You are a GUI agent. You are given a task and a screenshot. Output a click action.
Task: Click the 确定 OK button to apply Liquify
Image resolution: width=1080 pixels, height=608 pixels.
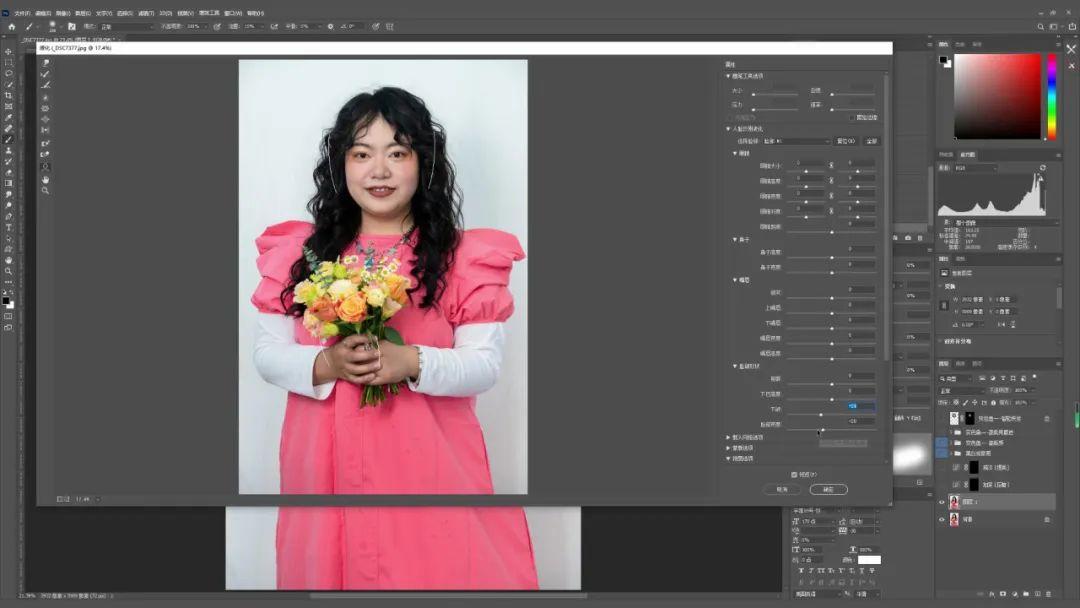(x=829, y=489)
